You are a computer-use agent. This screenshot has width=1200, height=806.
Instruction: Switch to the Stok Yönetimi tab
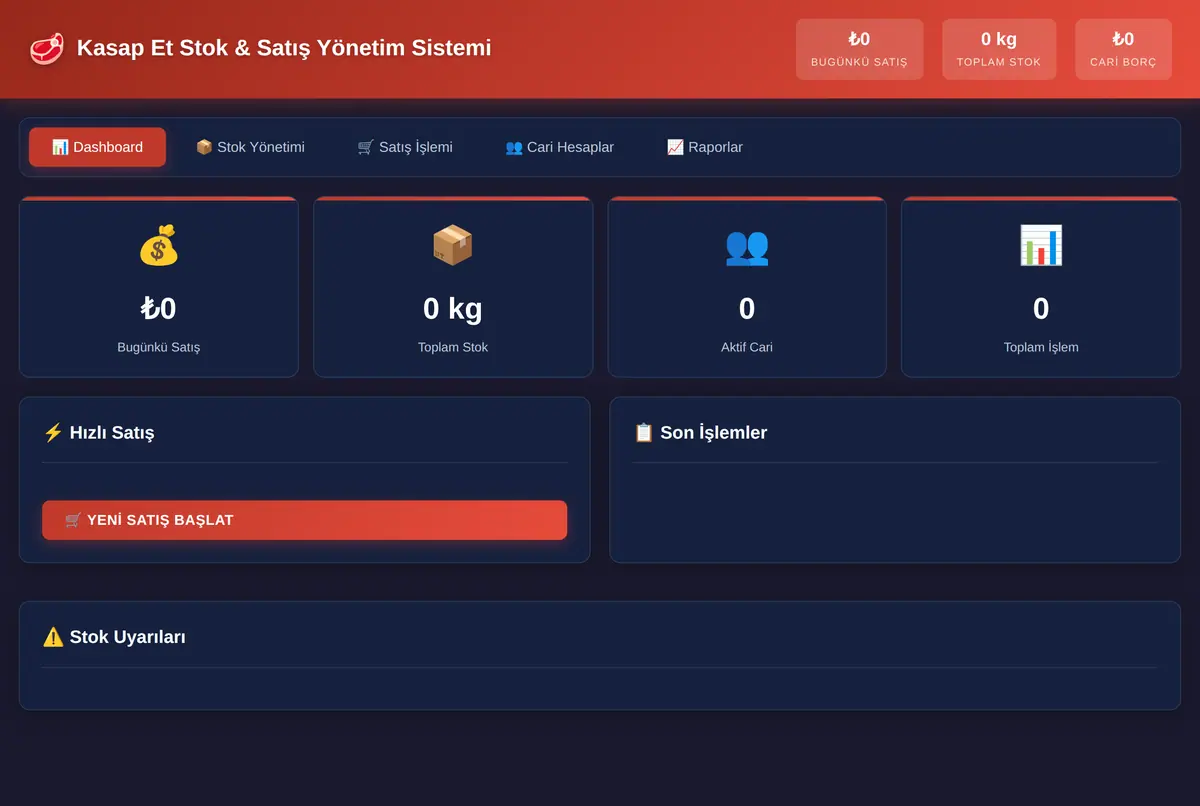[250, 147]
